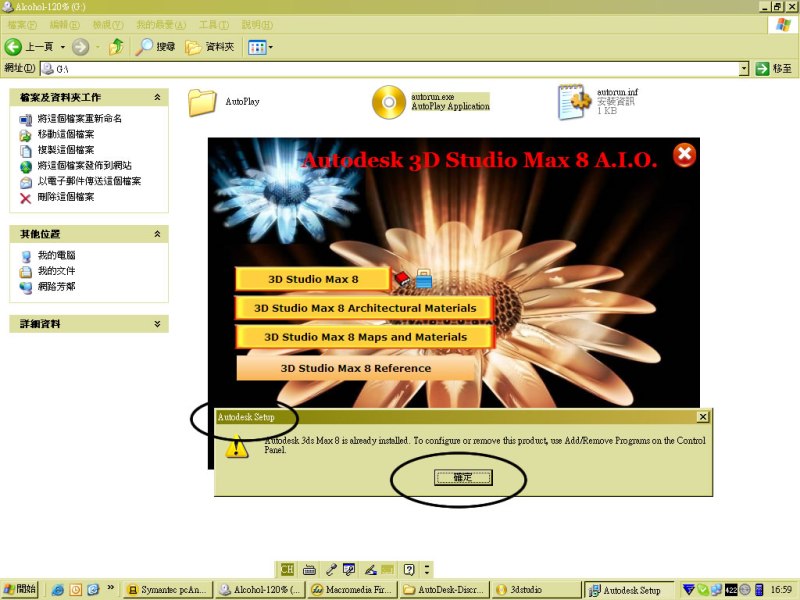The height and width of the screenshot is (600, 800).
Task: Click the help question icon on language bar
Action: pyautogui.click(x=408, y=569)
